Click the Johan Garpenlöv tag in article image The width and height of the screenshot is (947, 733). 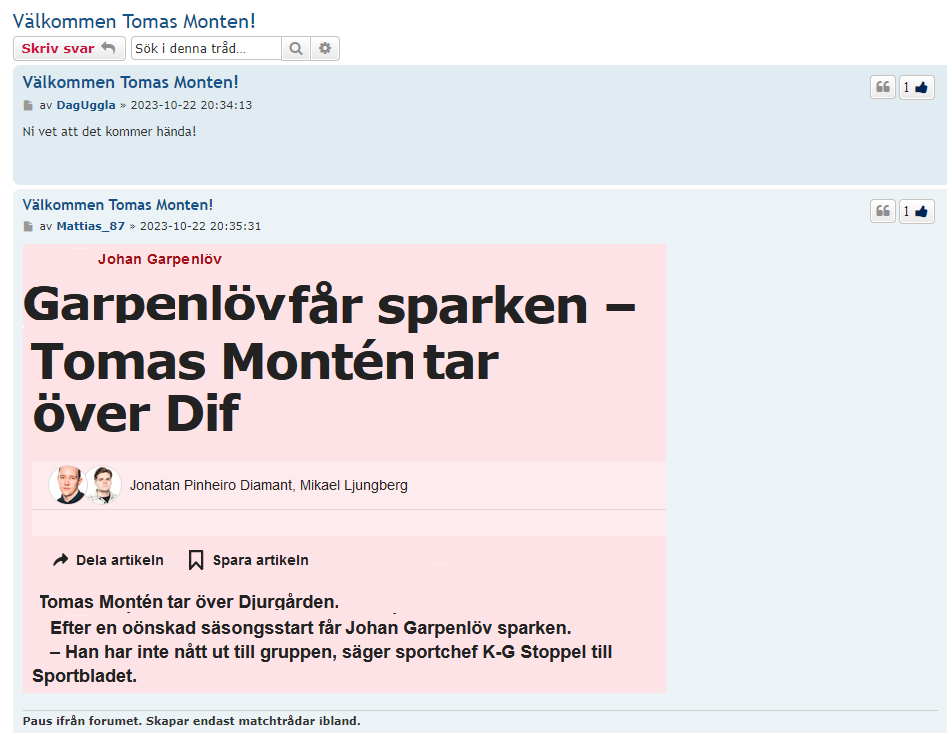[160, 259]
